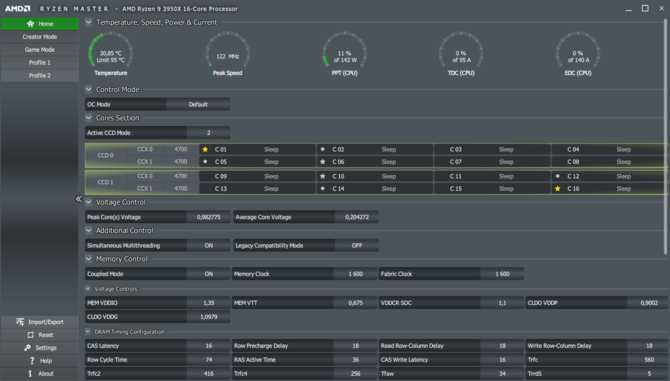Open Settings from the sidebar
This screenshot has height=381, width=670.
(39, 348)
